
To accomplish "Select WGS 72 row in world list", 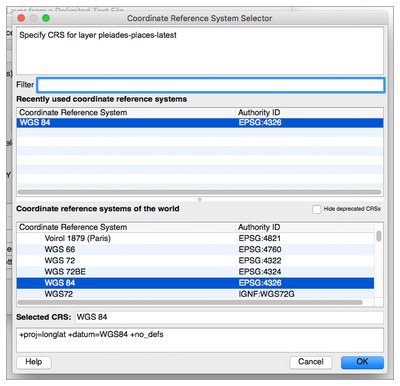I will tap(195, 261).
